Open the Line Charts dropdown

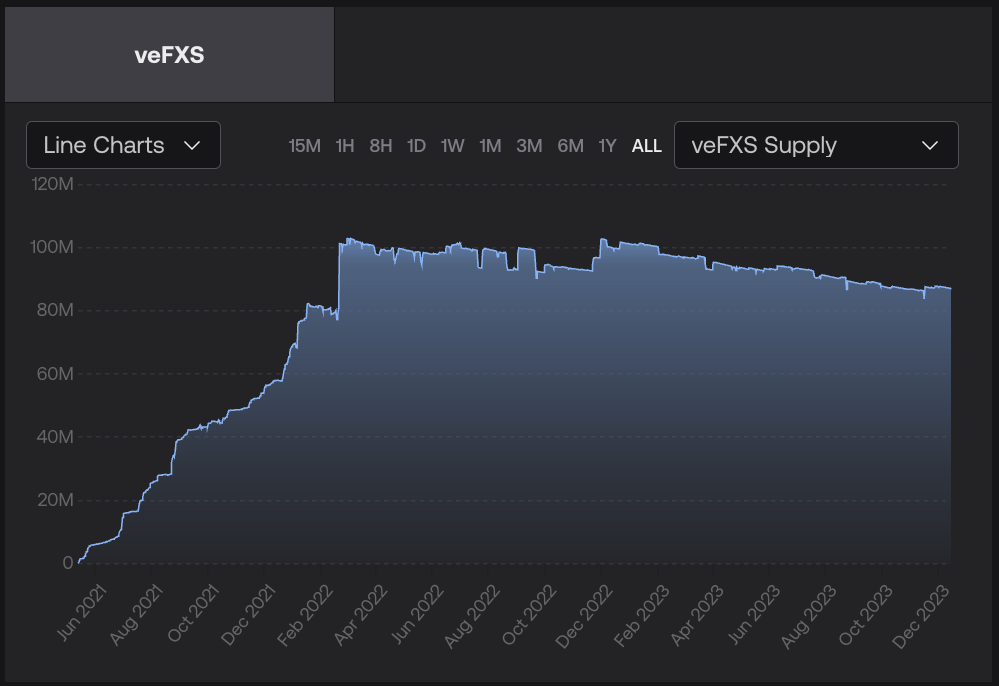(123, 145)
